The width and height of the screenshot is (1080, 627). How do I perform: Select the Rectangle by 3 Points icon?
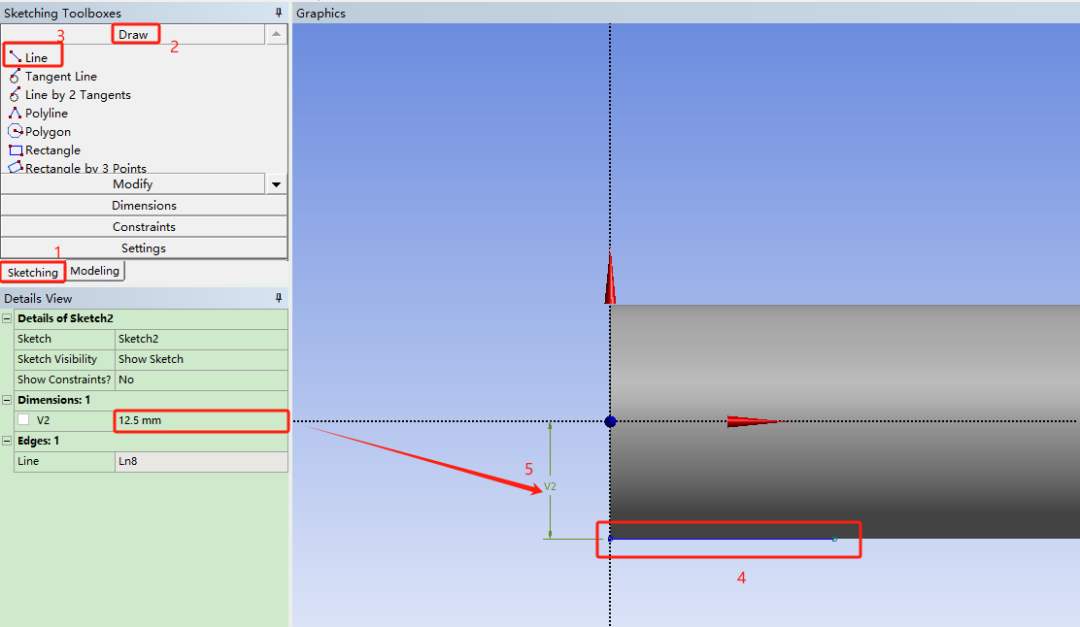click(15, 167)
